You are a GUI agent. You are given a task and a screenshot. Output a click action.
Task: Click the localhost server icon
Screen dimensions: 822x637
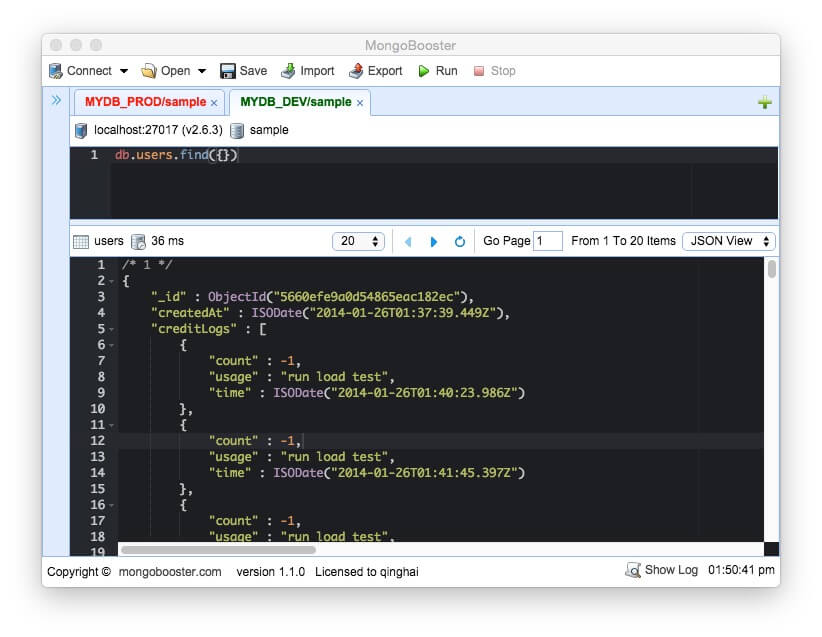pos(81,131)
